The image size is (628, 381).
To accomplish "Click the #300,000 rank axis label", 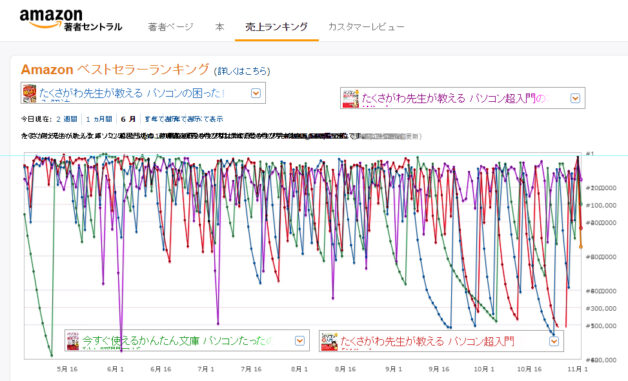I will click(601, 308).
